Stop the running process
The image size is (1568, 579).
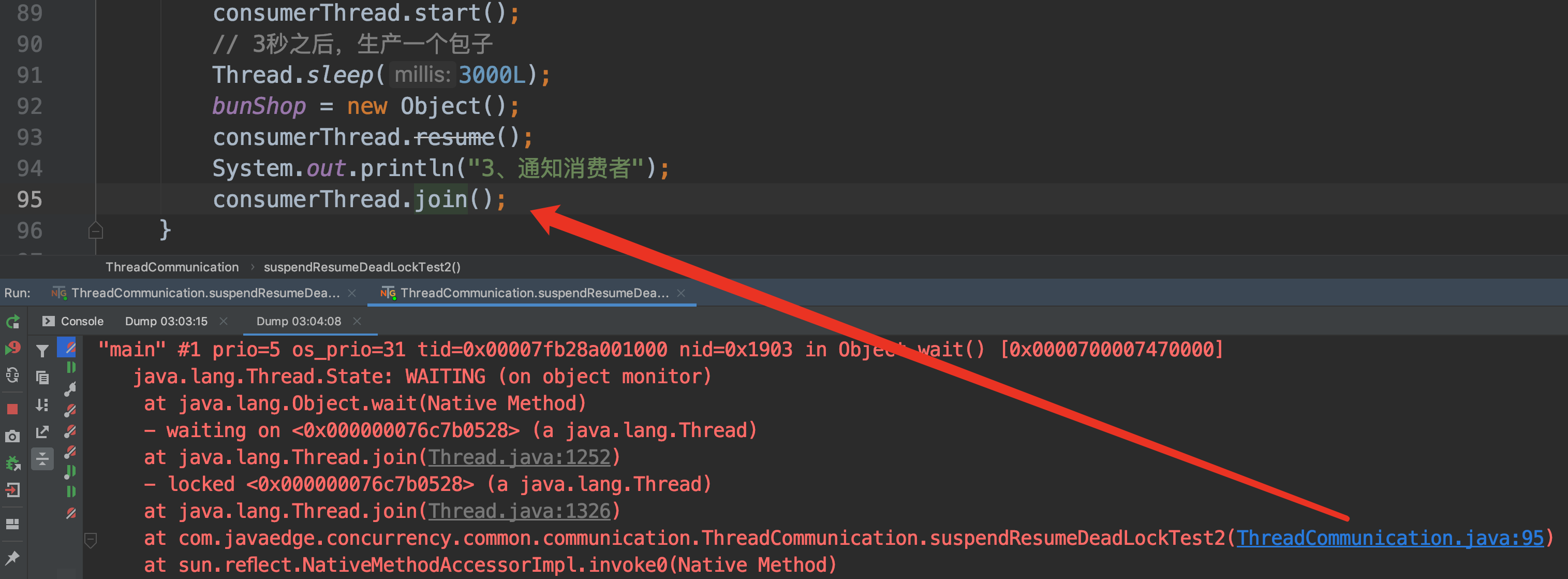13,409
